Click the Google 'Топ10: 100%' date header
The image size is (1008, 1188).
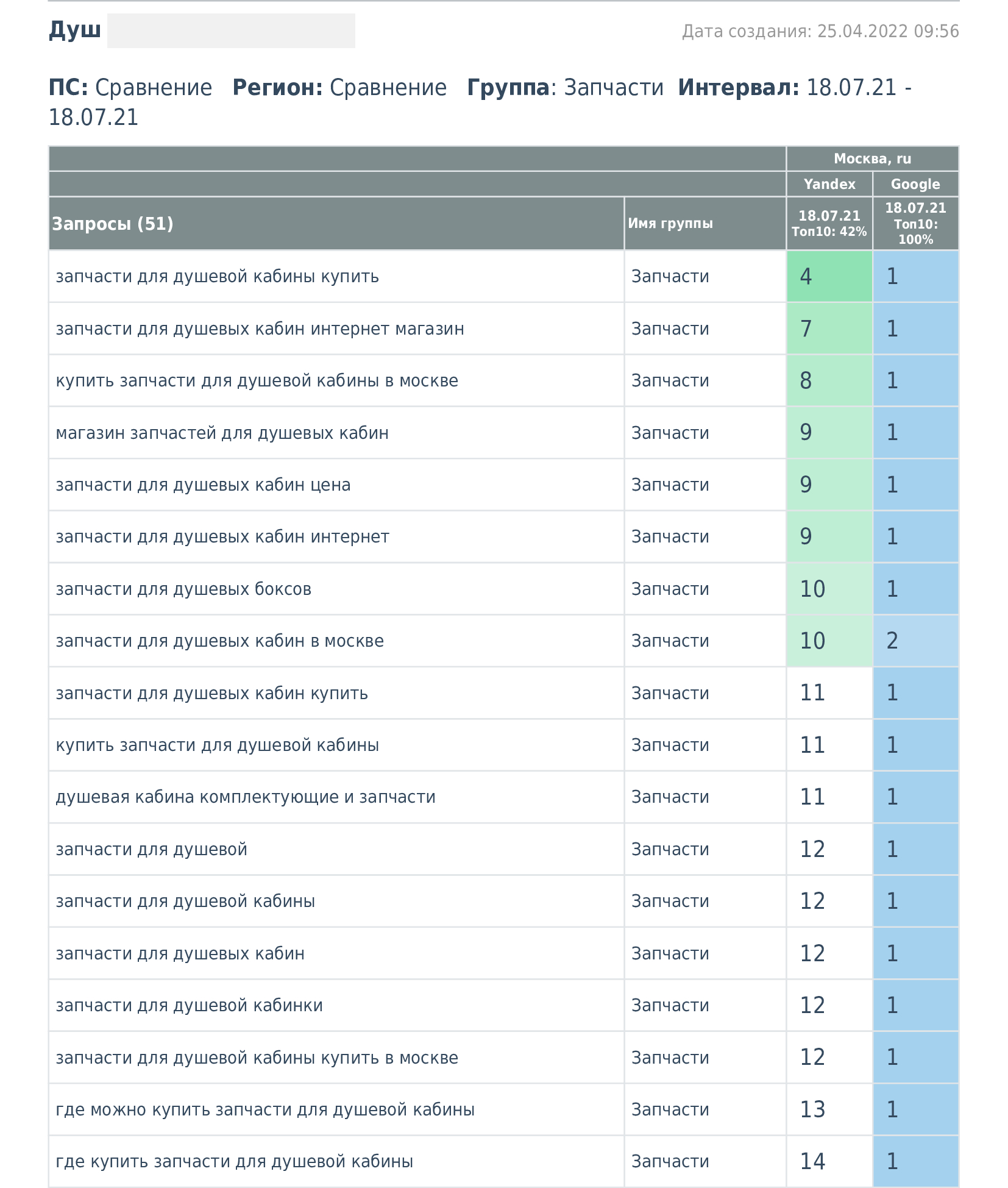[x=915, y=224]
